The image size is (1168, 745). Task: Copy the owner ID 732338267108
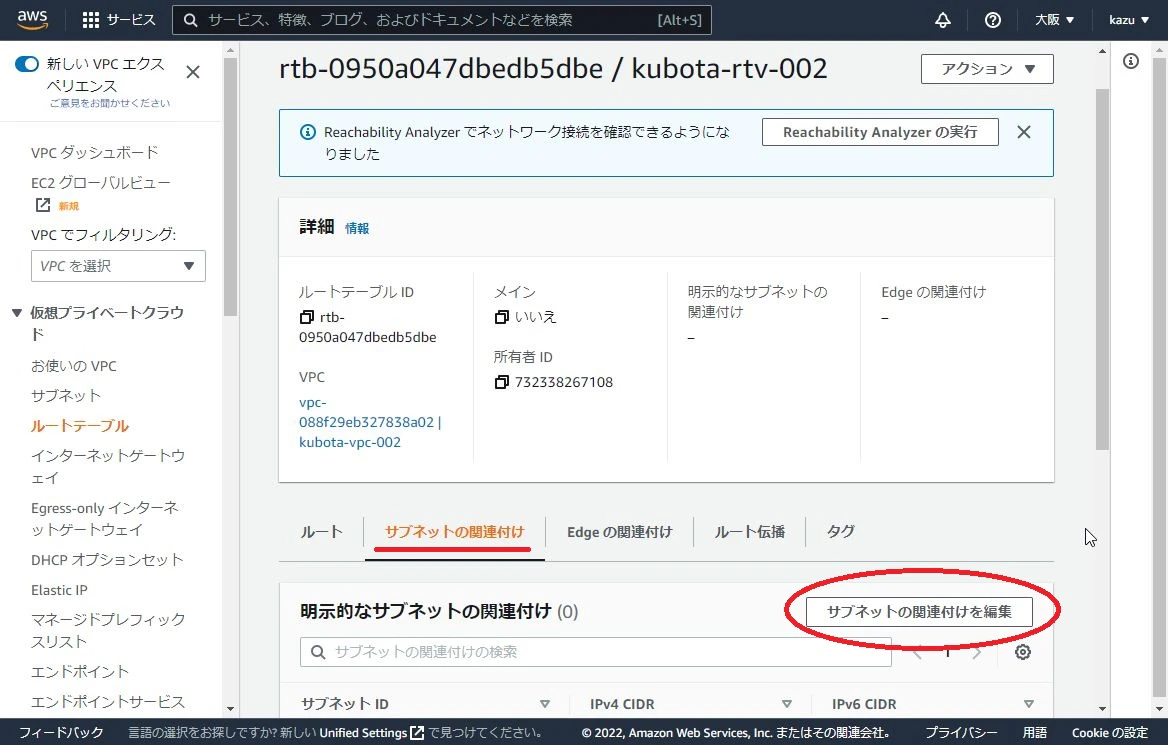pos(501,382)
